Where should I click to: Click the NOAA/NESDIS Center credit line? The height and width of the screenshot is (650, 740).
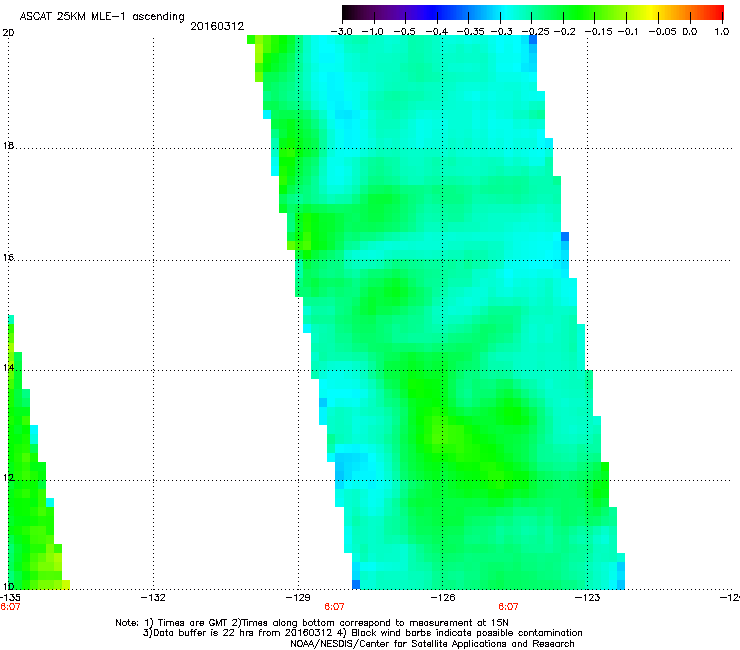pyautogui.click(x=432, y=644)
